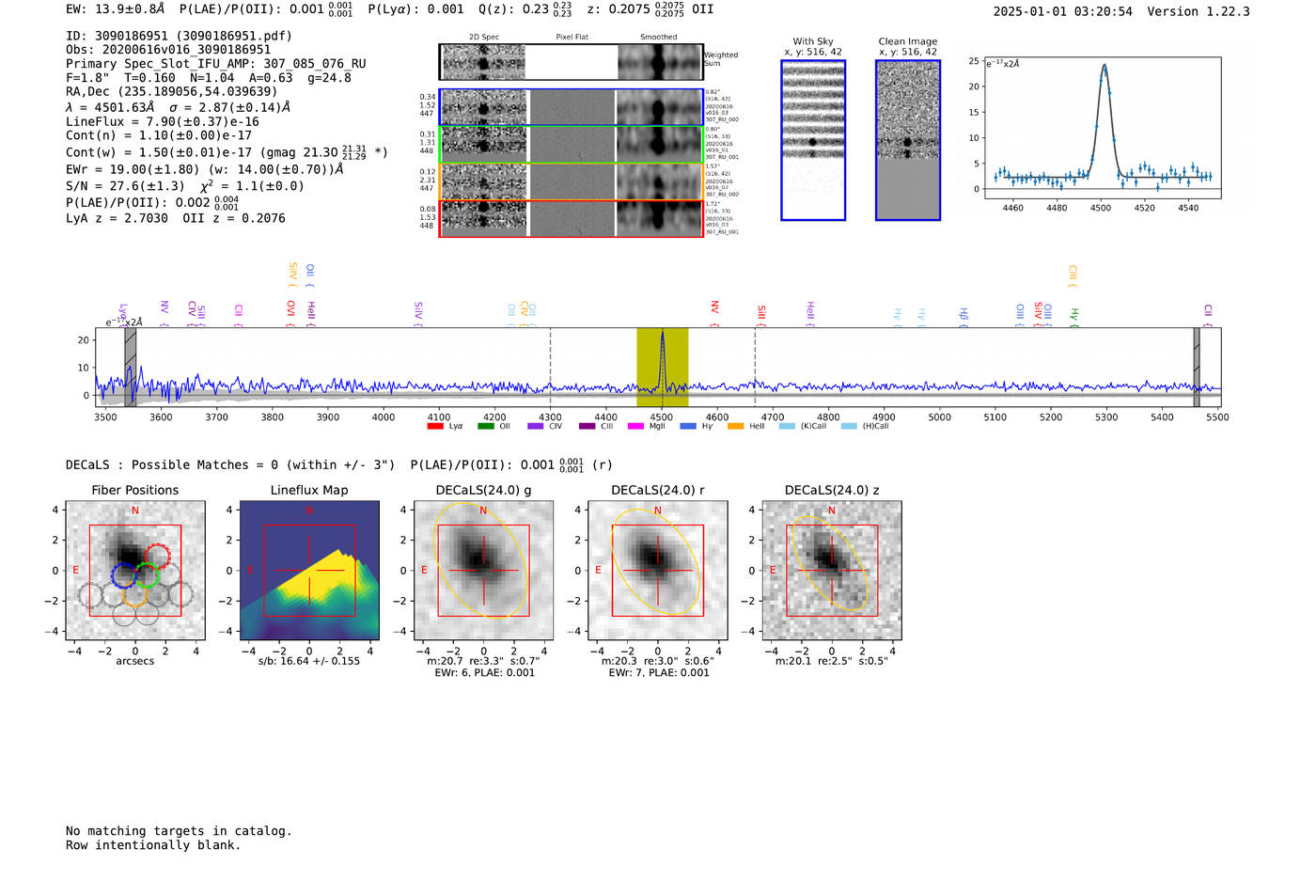Click the hatched gray band near 3550 Å
Image resolution: width=1316 pixels, height=896 pixels.
(131, 368)
